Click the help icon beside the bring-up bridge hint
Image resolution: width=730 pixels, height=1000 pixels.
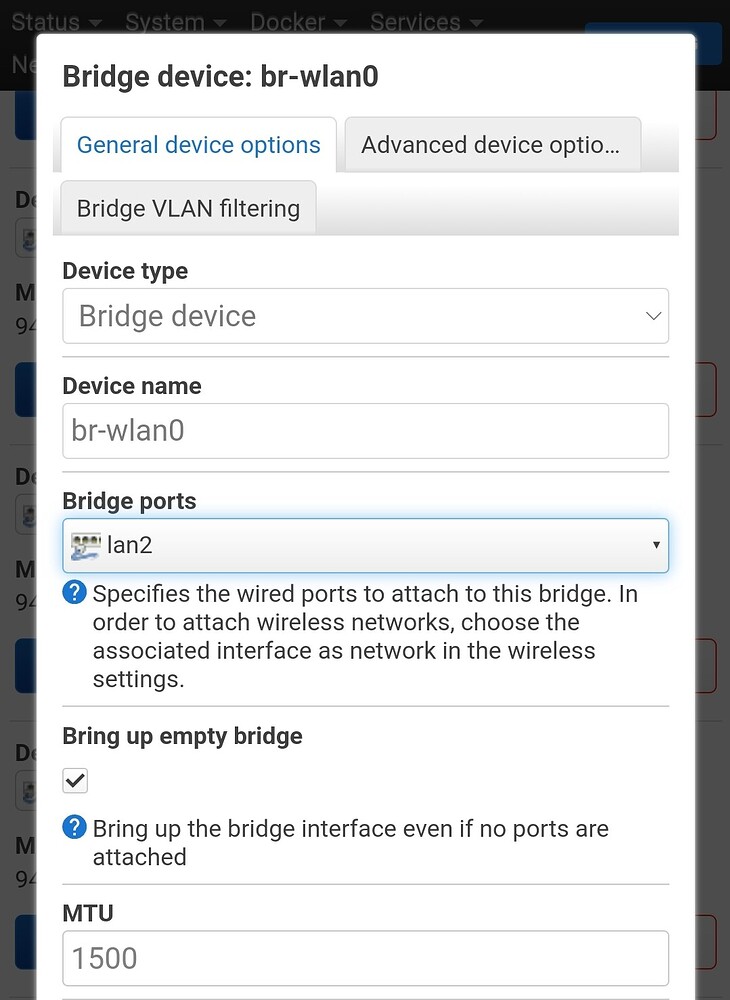[x=74, y=828]
